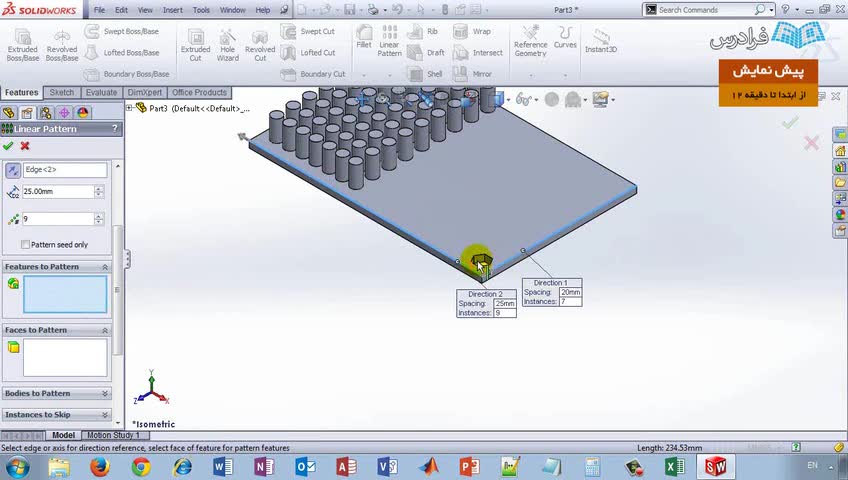The width and height of the screenshot is (848, 480).
Task: Select the Draft tool
Action: 426,52
